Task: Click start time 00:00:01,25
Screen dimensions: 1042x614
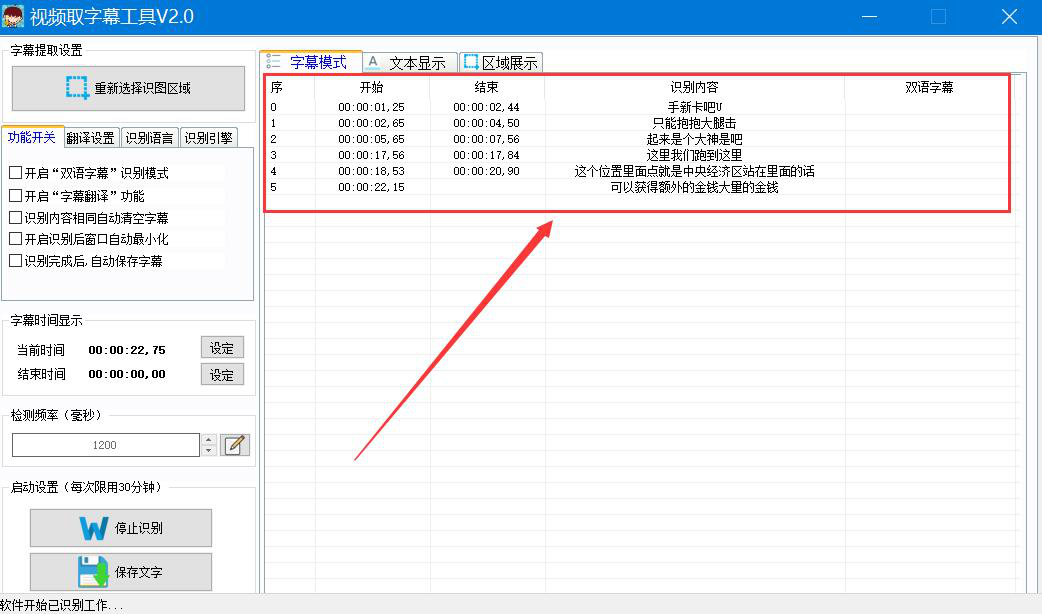Action: [x=371, y=107]
